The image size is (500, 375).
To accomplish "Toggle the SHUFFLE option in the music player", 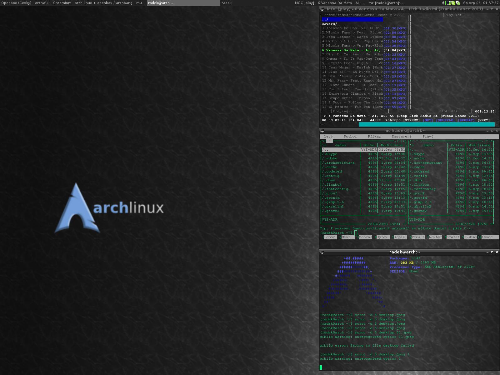I will click(445, 120).
